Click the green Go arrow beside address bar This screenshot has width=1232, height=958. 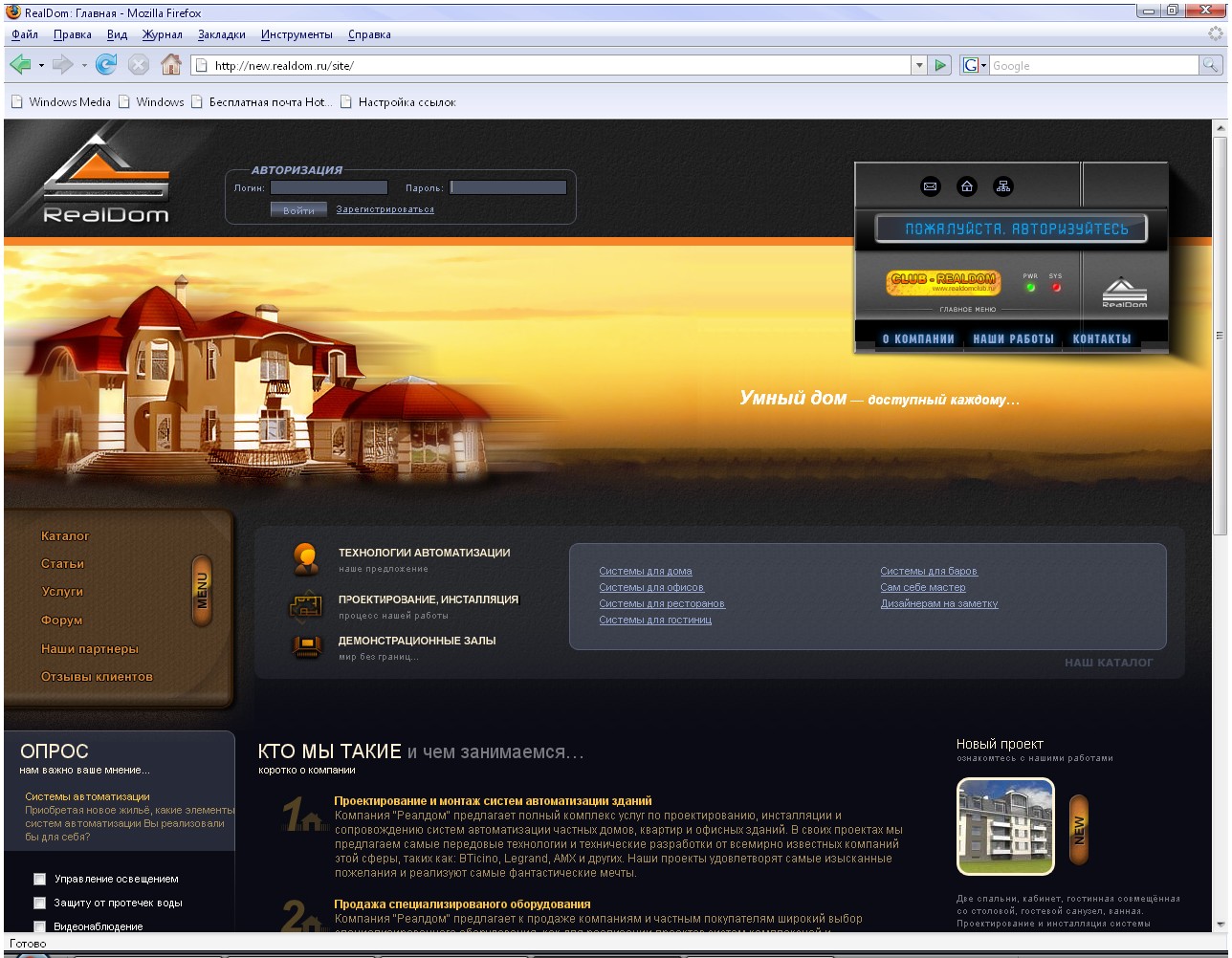941,65
